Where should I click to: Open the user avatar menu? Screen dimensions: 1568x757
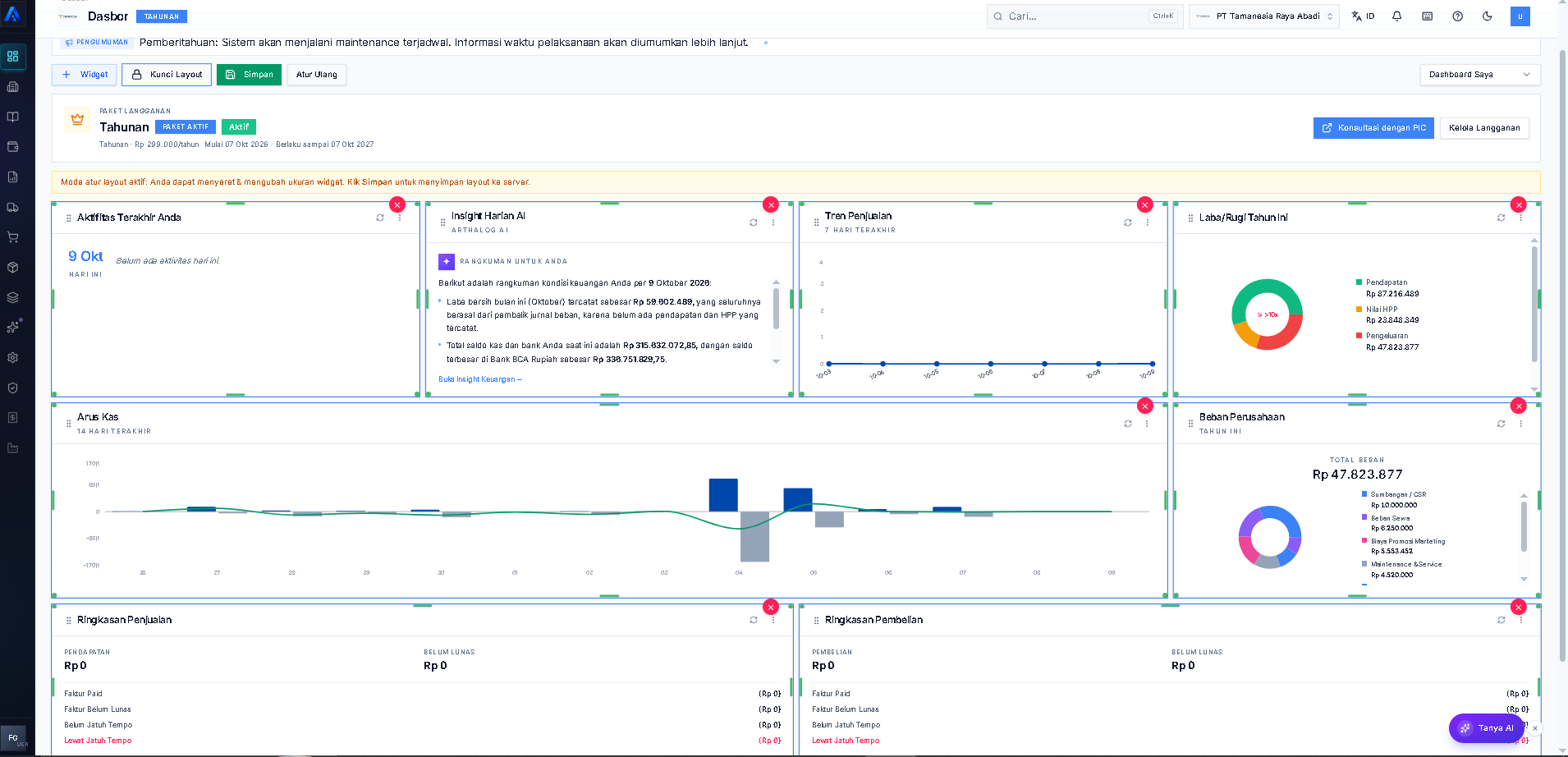1520,16
